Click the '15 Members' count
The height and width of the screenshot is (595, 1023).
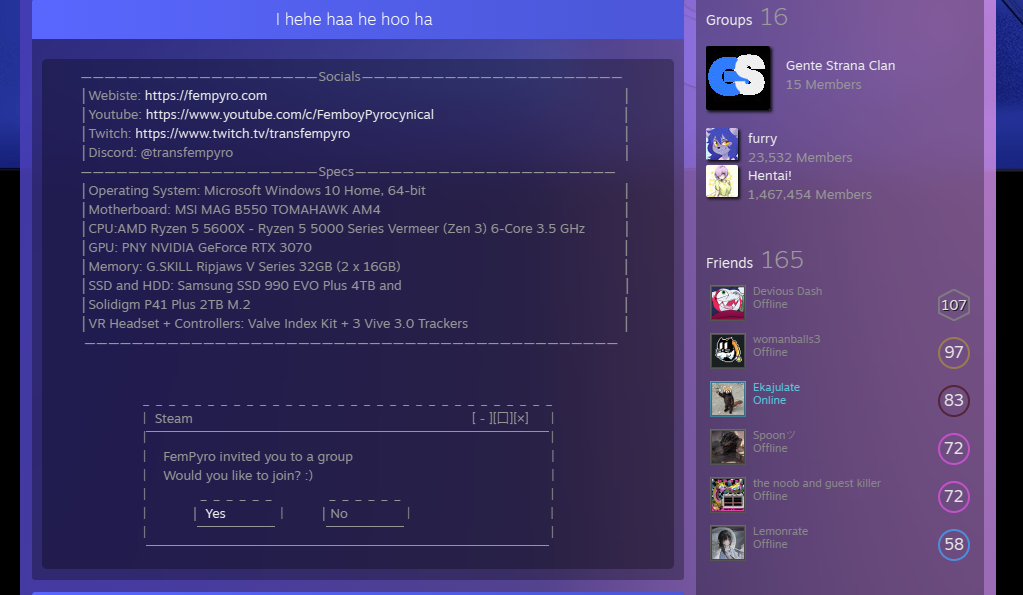pyautogui.click(x=823, y=84)
